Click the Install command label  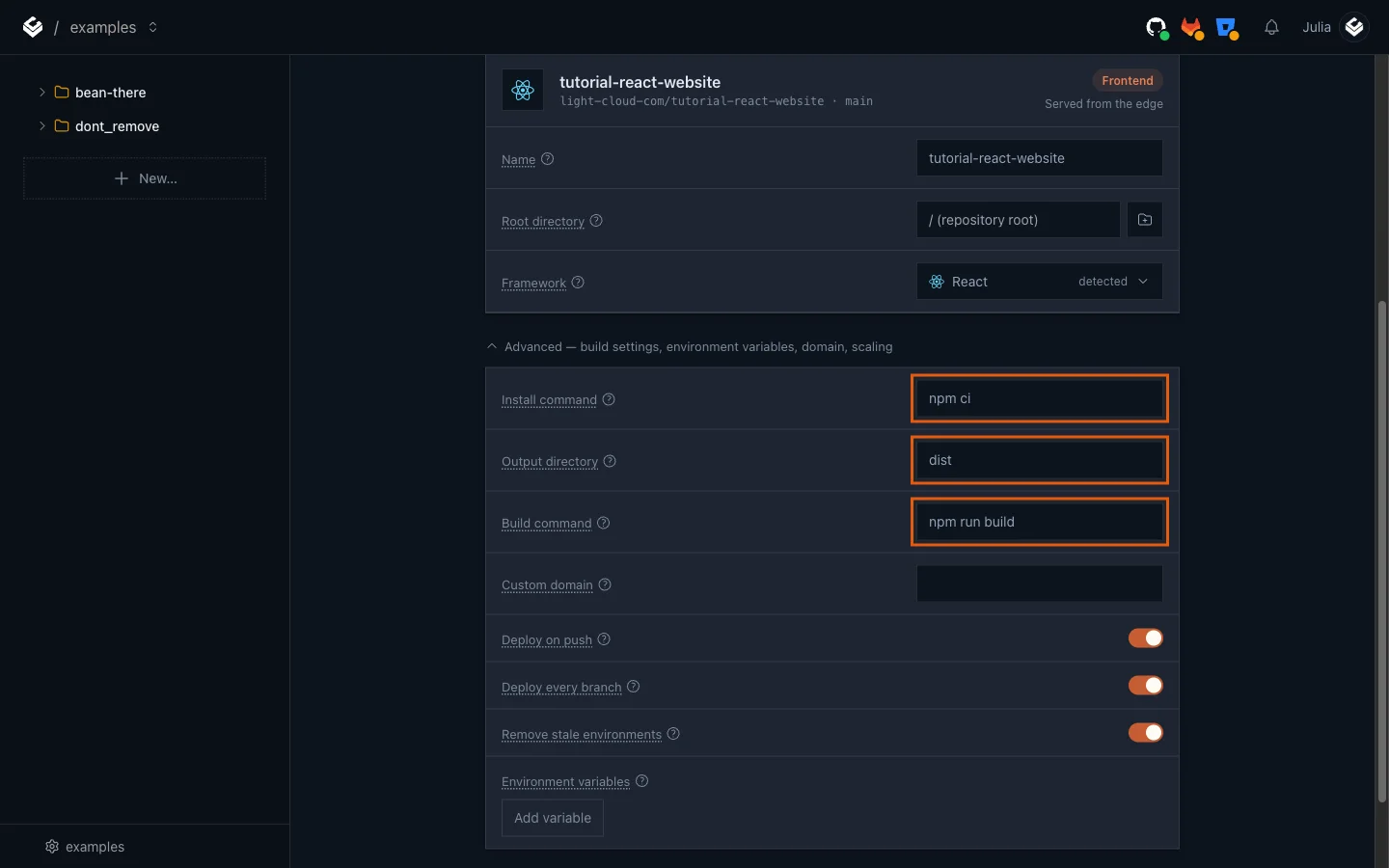tap(549, 400)
